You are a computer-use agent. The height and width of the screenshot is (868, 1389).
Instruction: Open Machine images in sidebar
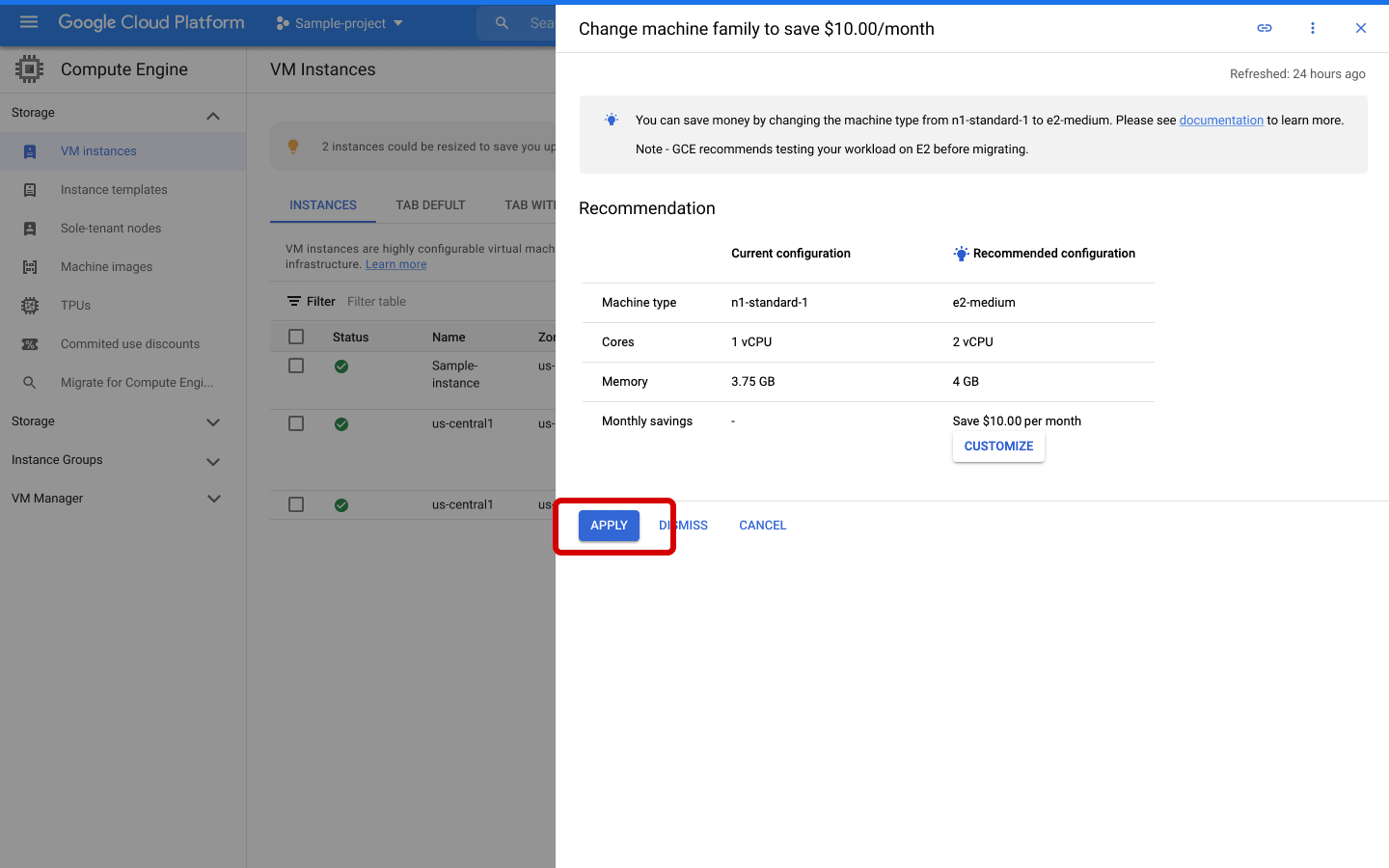[123, 267]
